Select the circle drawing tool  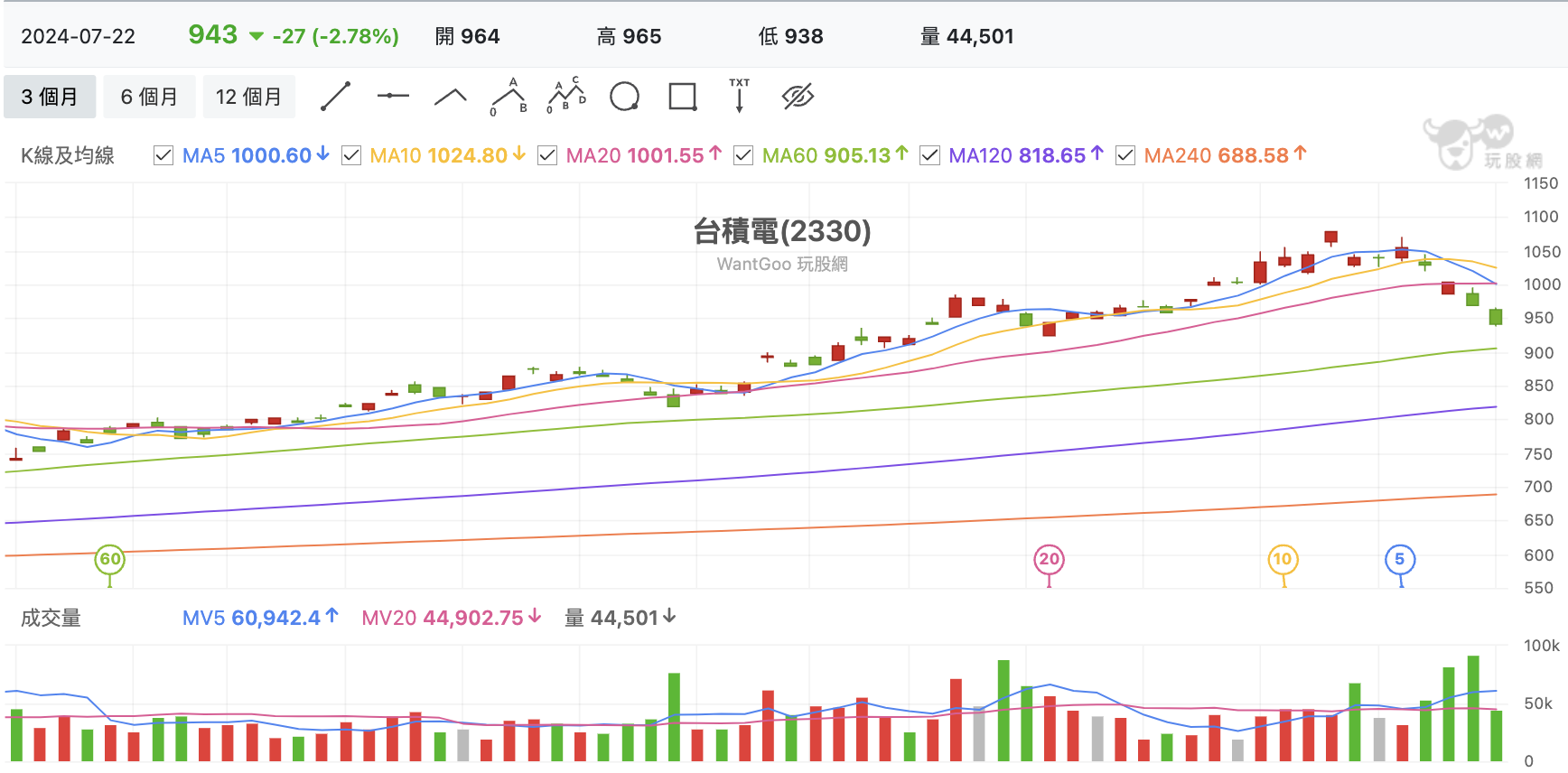coord(624,96)
